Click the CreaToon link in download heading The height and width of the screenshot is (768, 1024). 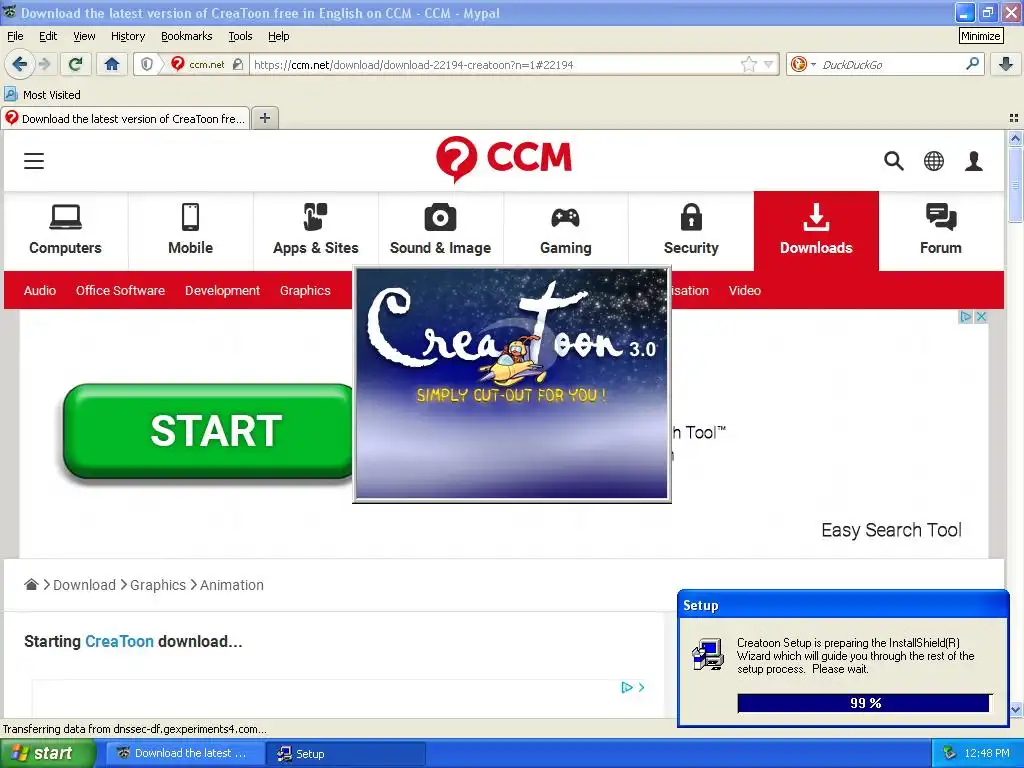point(120,641)
